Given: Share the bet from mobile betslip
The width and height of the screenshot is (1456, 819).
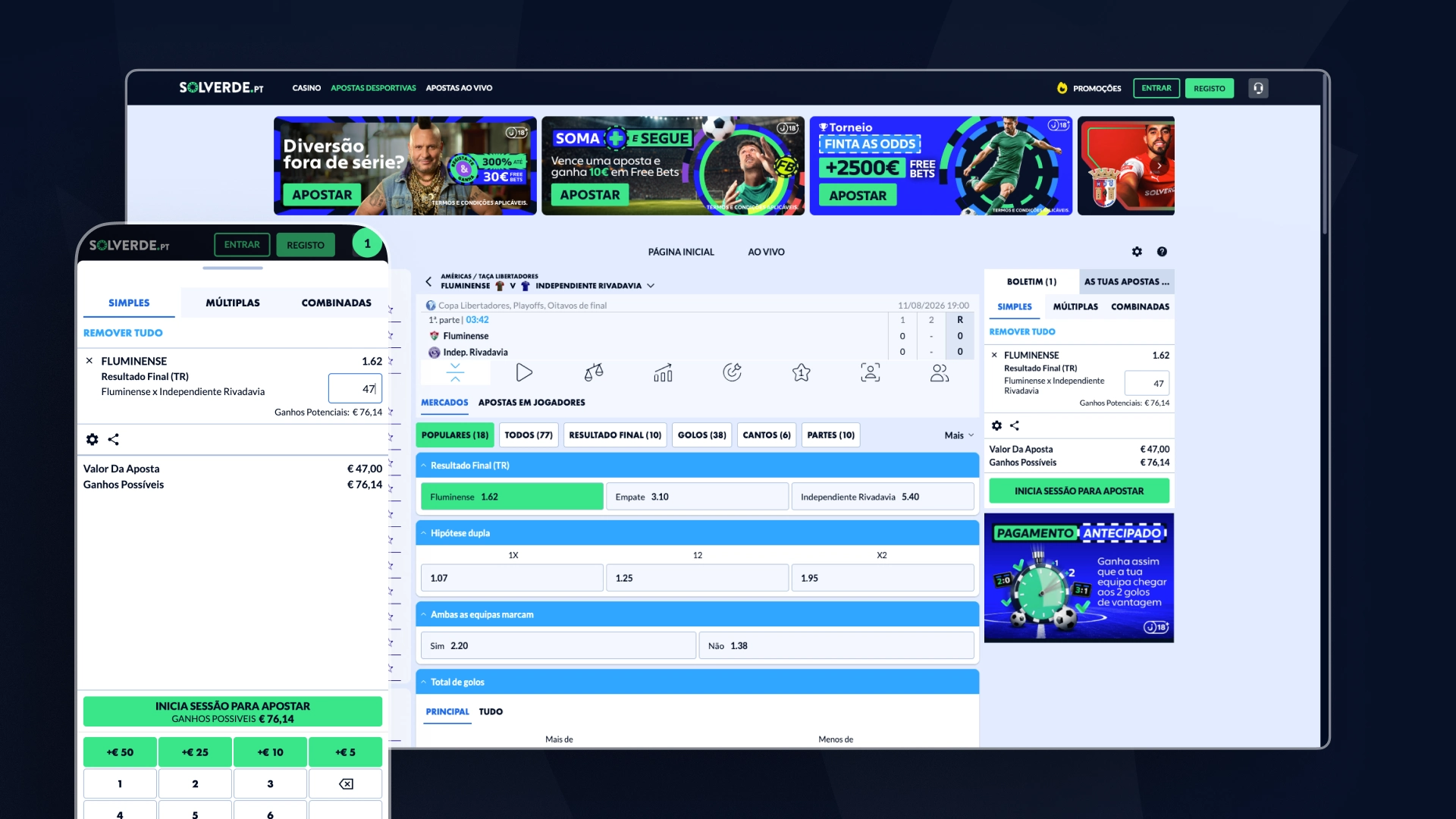Looking at the screenshot, I should coord(114,439).
